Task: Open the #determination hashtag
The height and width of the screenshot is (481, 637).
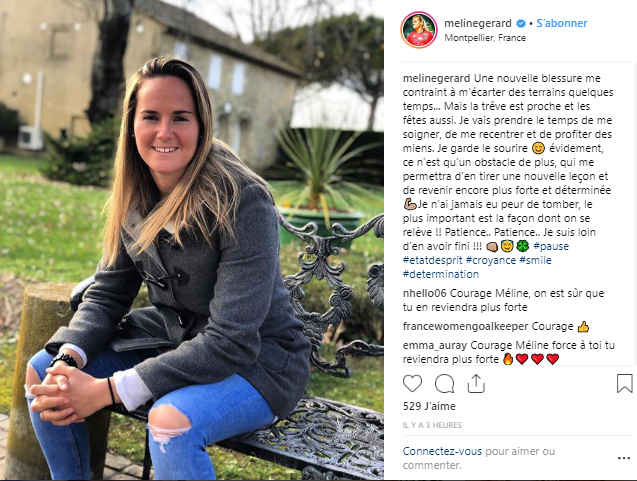Action: point(441,274)
